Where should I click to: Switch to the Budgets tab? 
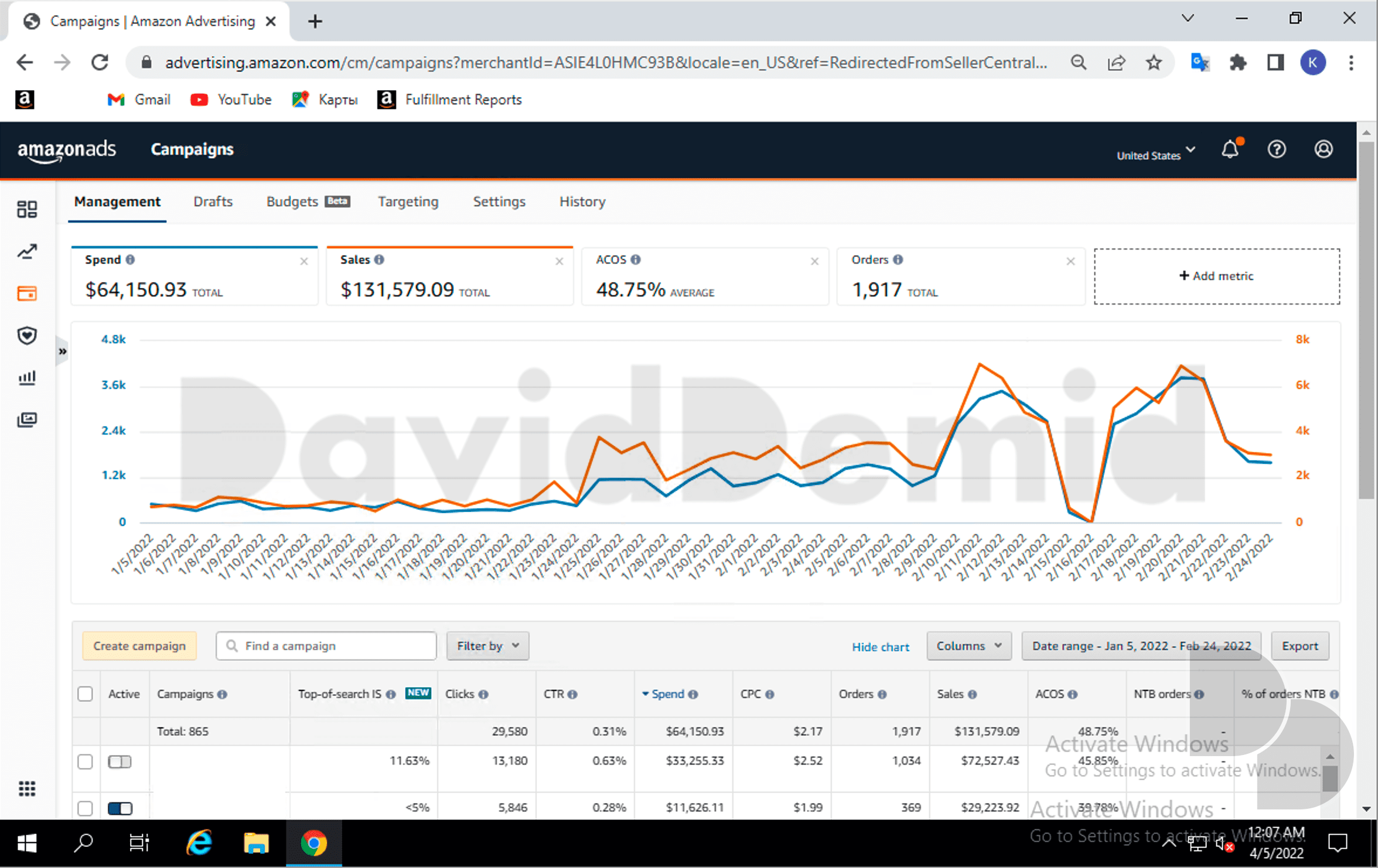(x=308, y=201)
